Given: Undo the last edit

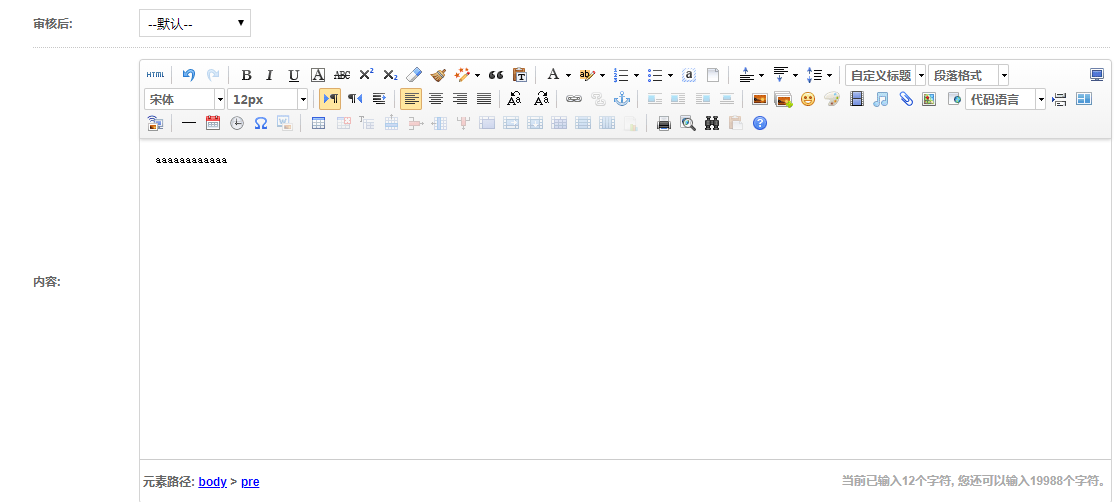Looking at the screenshot, I should point(189,75).
